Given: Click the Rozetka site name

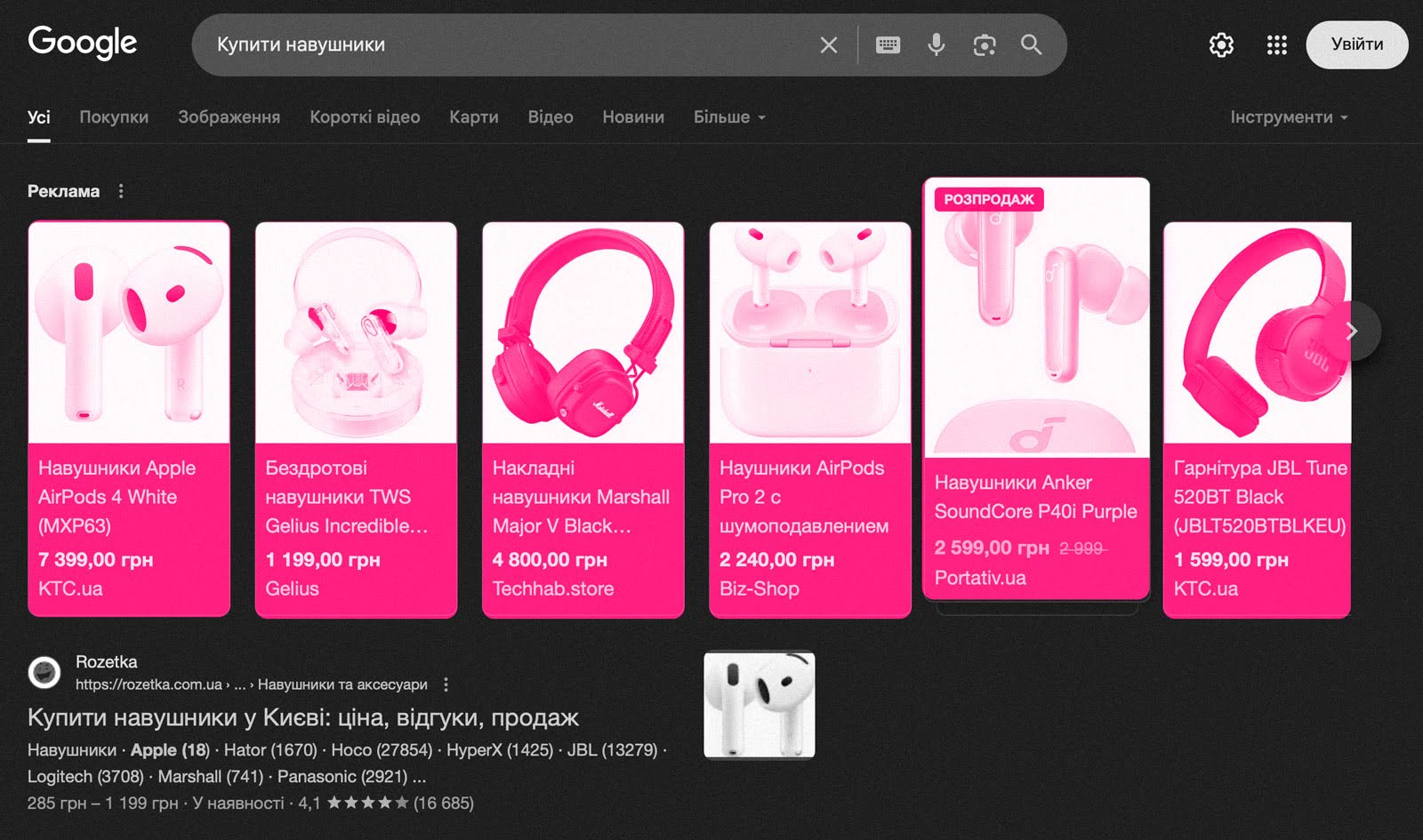Looking at the screenshot, I should pyautogui.click(x=107, y=662).
